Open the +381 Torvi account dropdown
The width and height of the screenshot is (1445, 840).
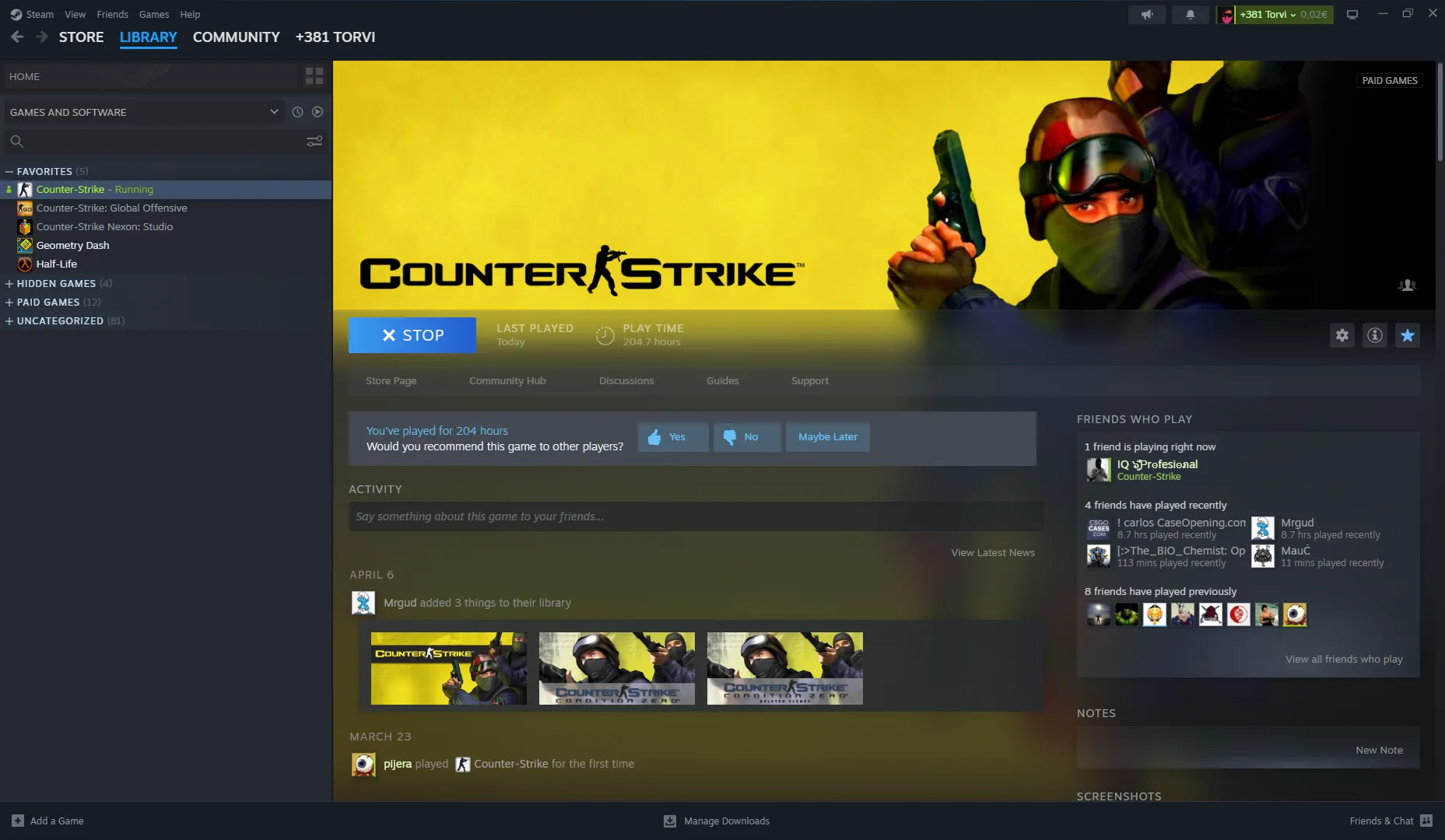(1275, 14)
